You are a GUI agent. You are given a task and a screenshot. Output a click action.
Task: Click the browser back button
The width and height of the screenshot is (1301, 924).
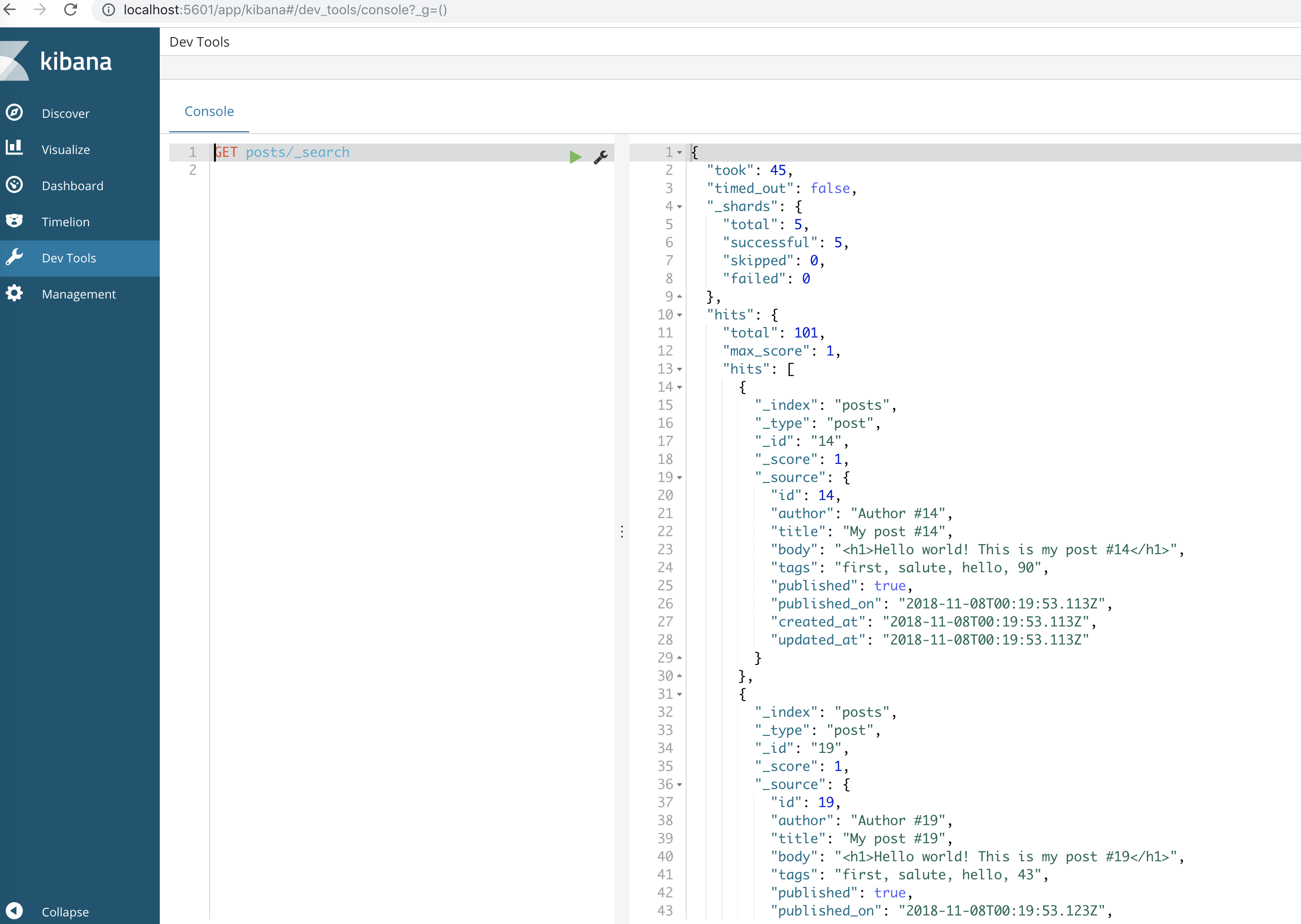pos(10,10)
